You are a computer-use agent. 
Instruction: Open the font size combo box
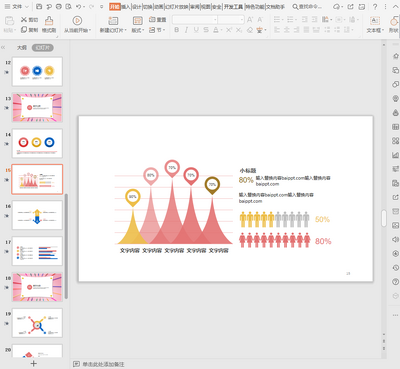[x=231, y=20]
